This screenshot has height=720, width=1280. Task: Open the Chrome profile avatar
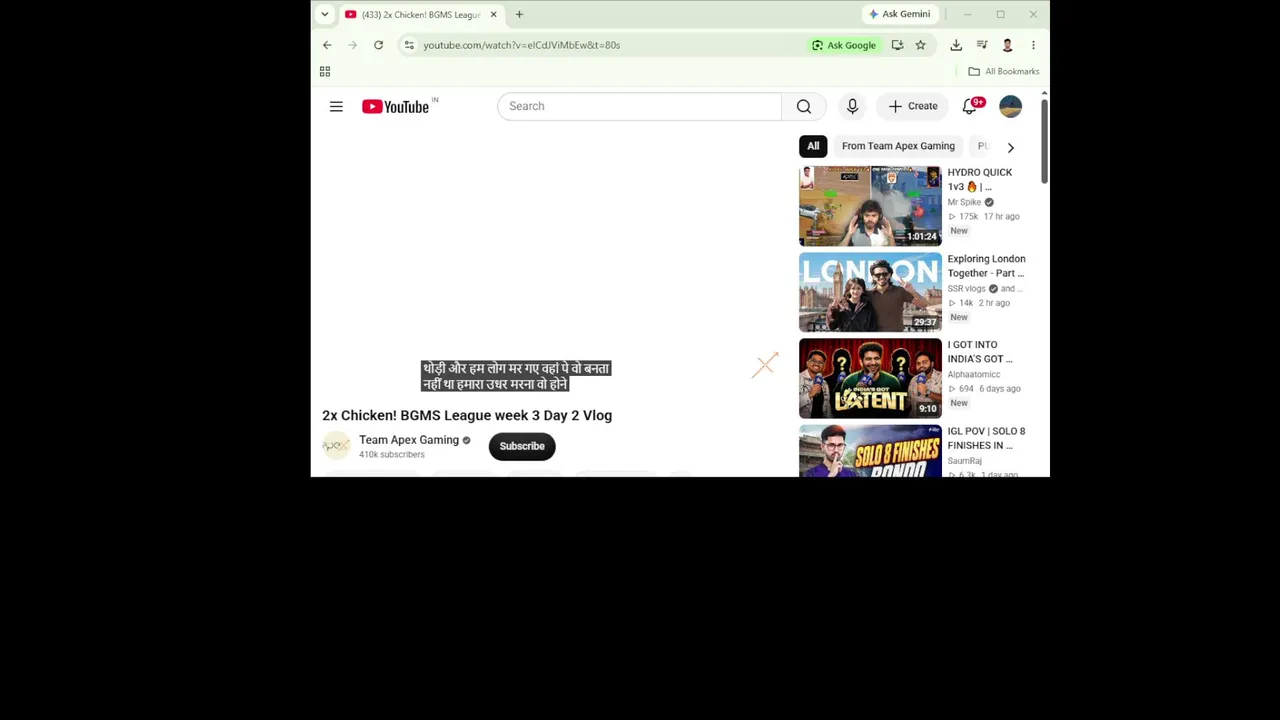tap(1007, 45)
